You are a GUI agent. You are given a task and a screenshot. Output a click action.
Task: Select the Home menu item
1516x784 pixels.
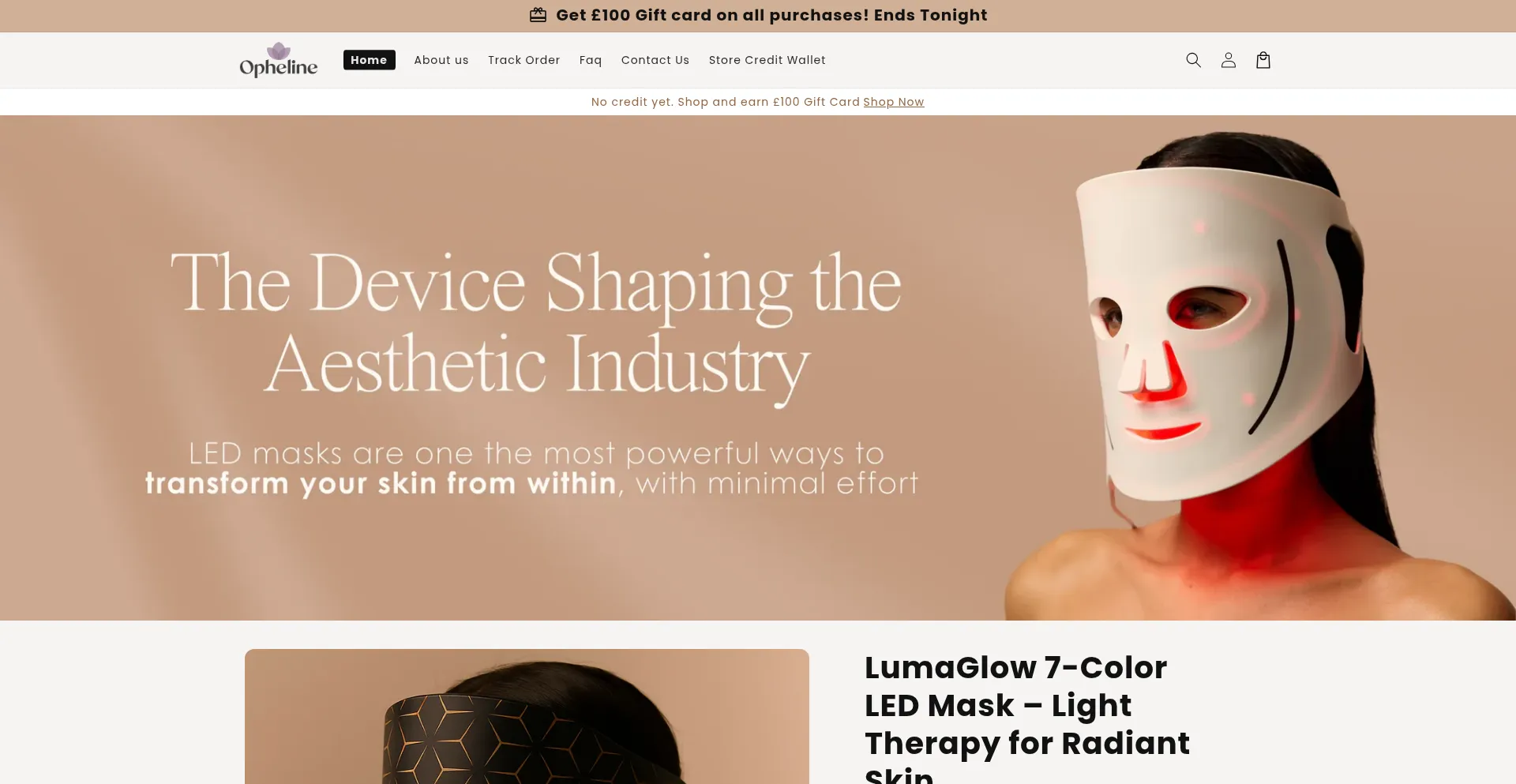point(369,60)
